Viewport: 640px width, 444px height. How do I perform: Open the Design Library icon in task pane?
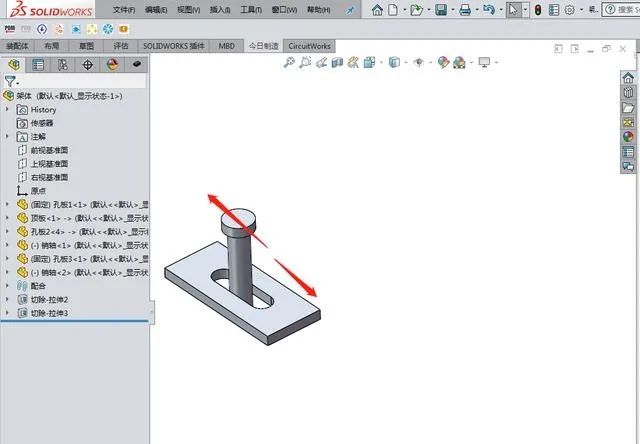coord(628,93)
